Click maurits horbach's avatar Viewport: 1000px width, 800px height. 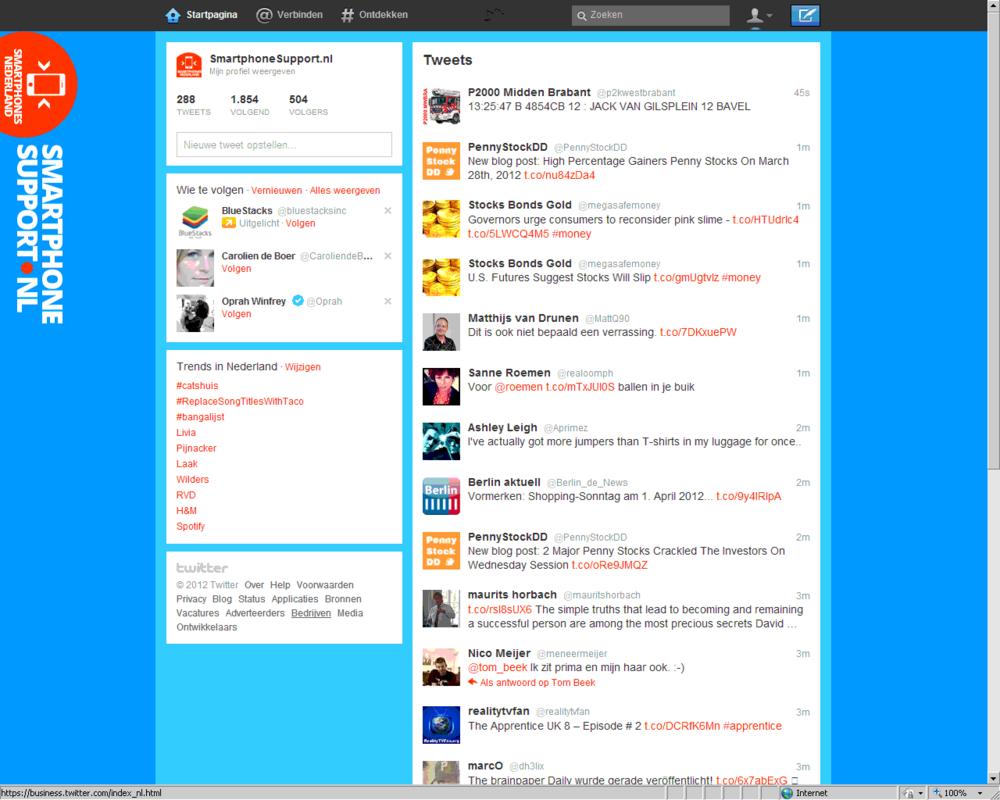(441, 609)
